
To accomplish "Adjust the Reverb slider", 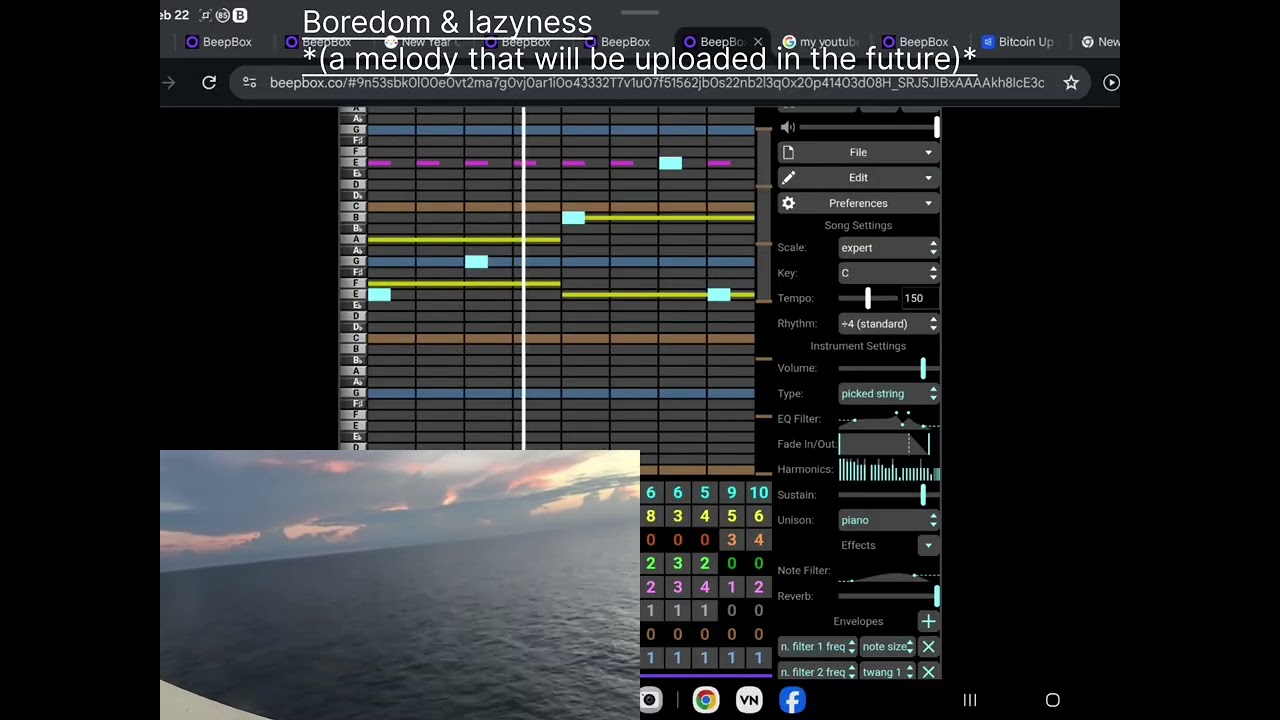I will [888, 596].
